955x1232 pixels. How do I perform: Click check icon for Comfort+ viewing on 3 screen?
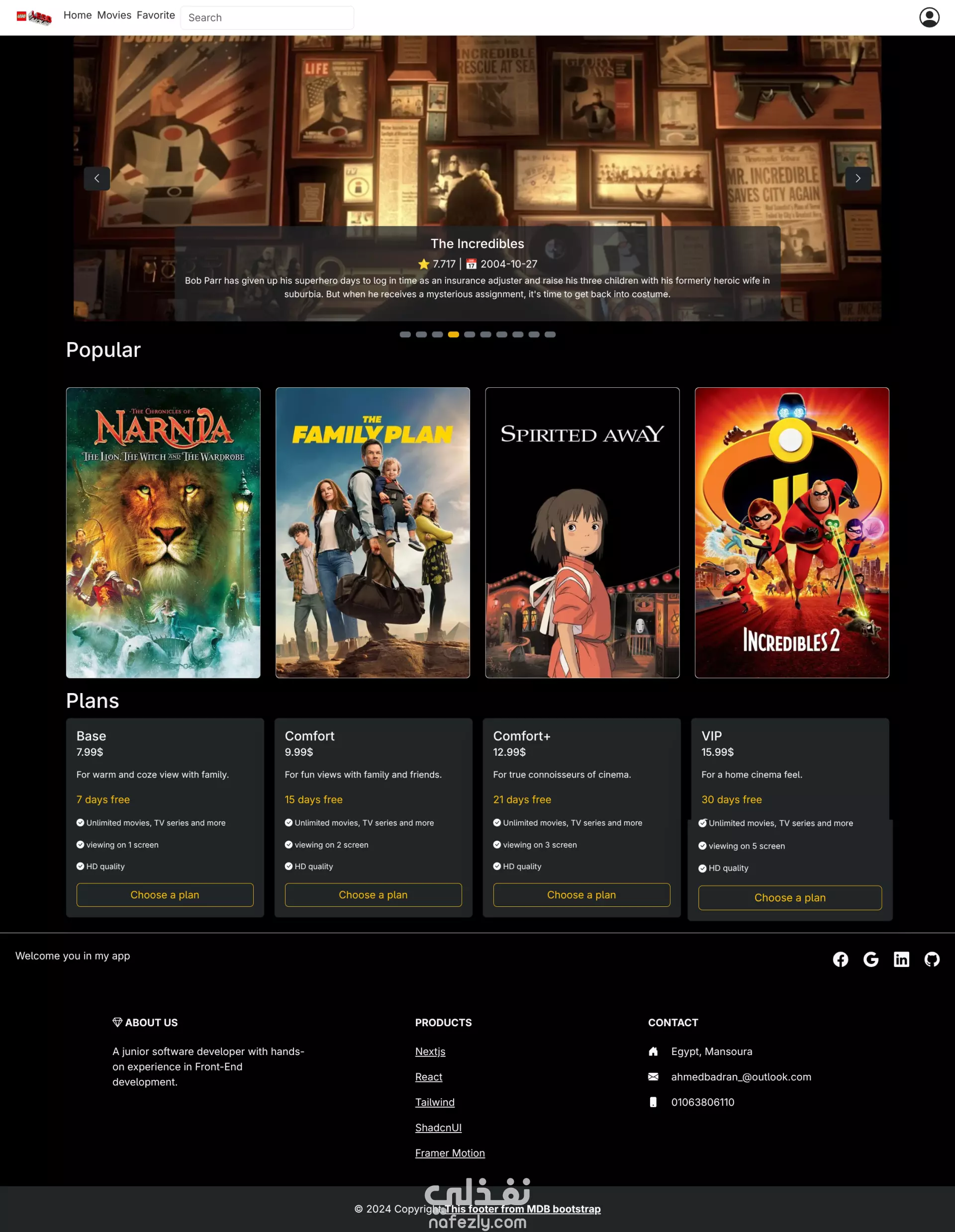(x=497, y=845)
